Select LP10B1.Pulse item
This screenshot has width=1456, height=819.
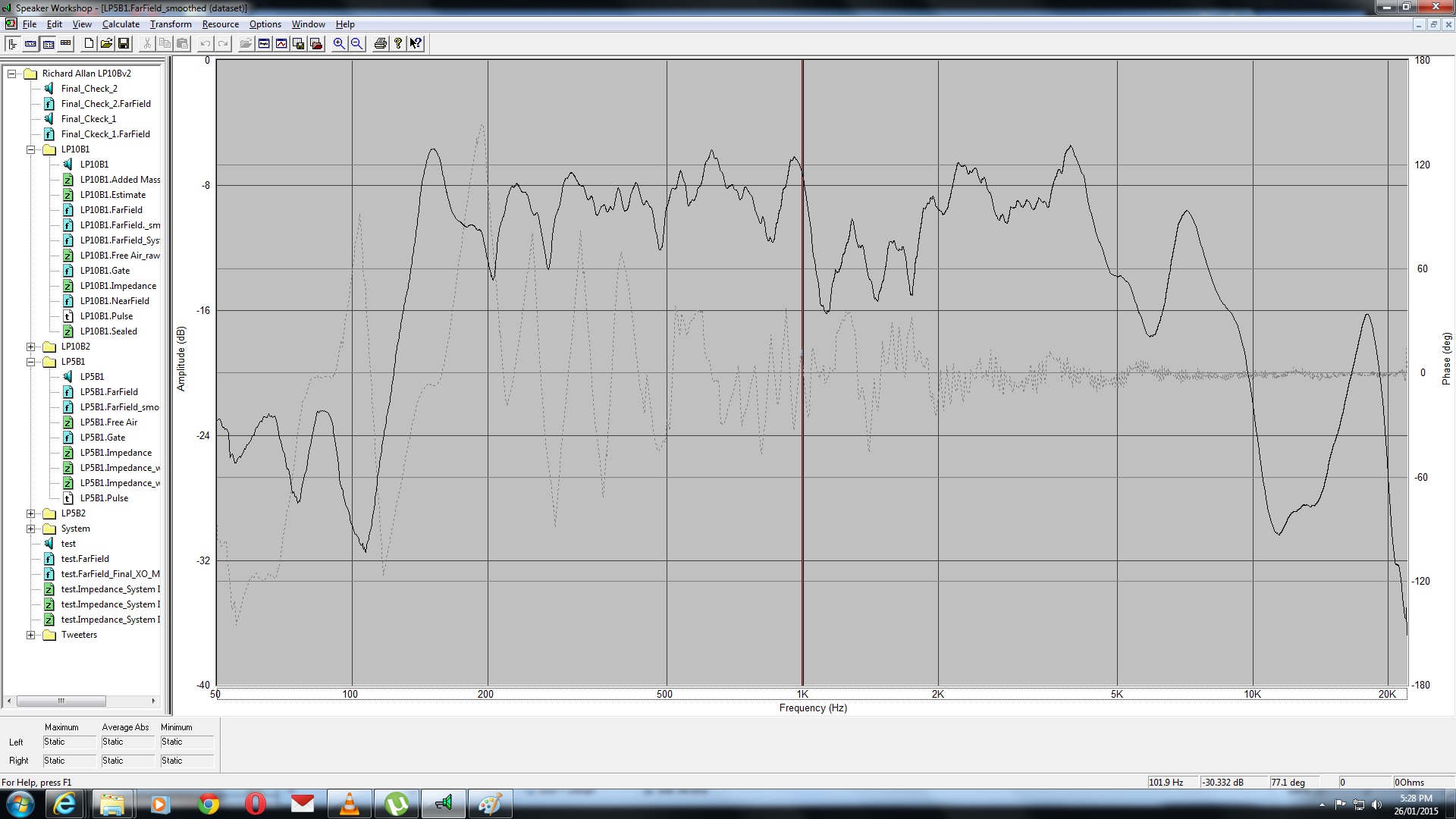coord(106,316)
